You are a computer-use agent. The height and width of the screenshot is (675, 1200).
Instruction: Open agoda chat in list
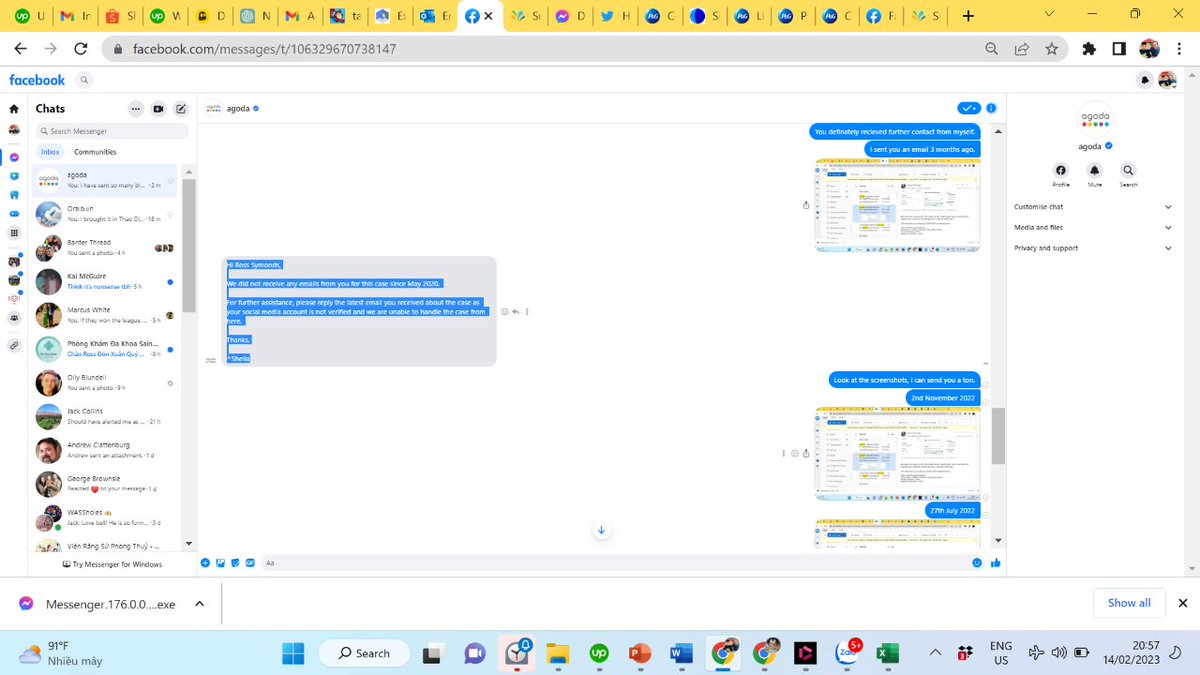pyautogui.click(x=106, y=180)
